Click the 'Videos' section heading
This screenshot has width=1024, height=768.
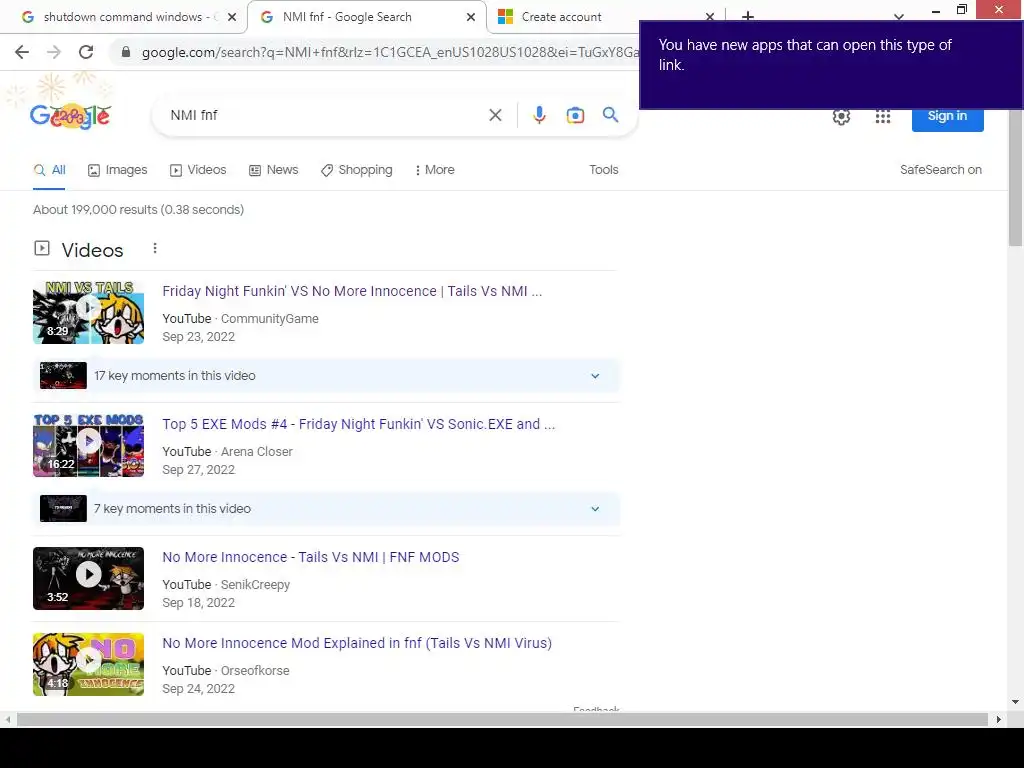tap(92, 250)
